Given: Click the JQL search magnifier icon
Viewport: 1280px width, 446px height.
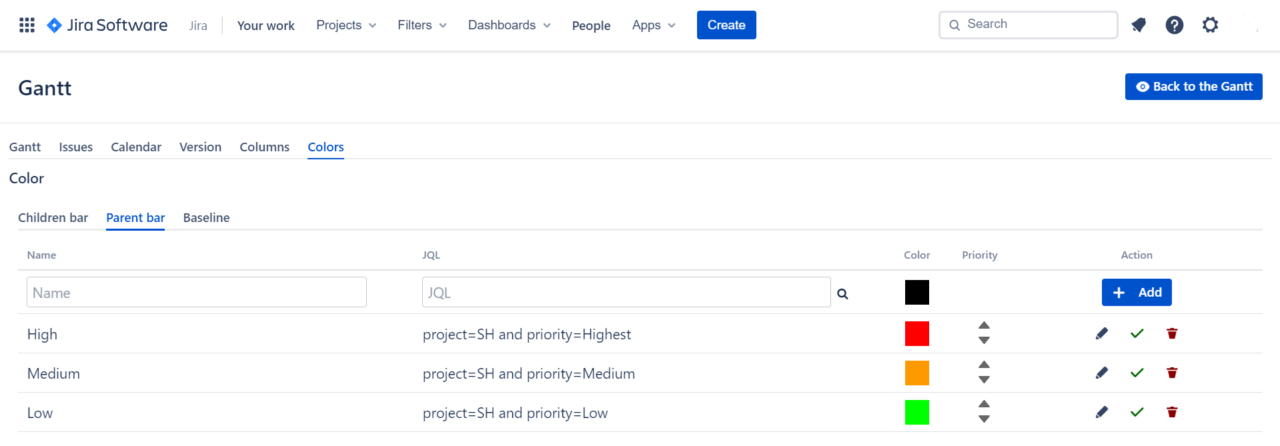Looking at the screenshot, I should pos(842,294).
